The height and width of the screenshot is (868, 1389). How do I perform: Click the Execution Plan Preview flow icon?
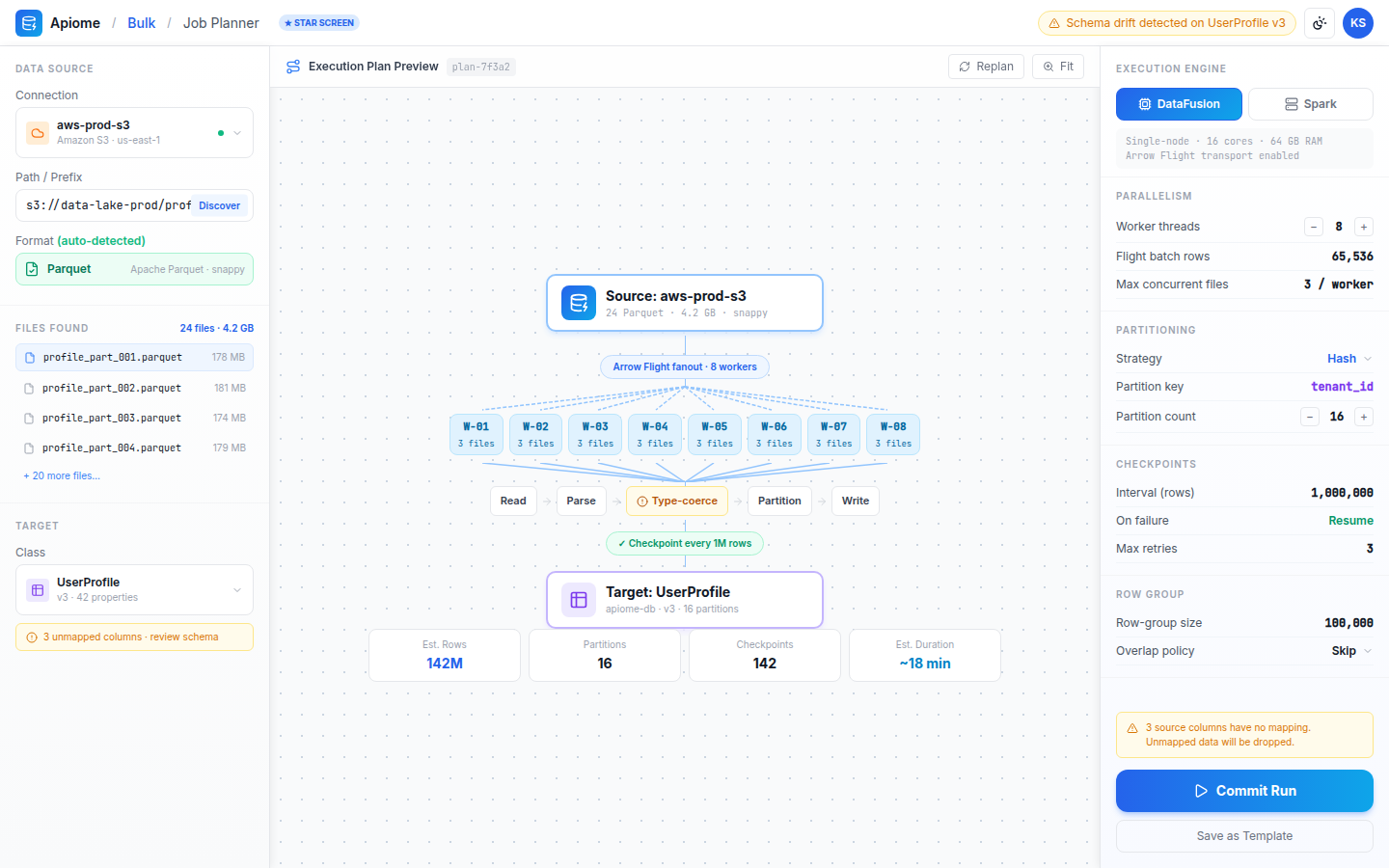click(293, 67)
